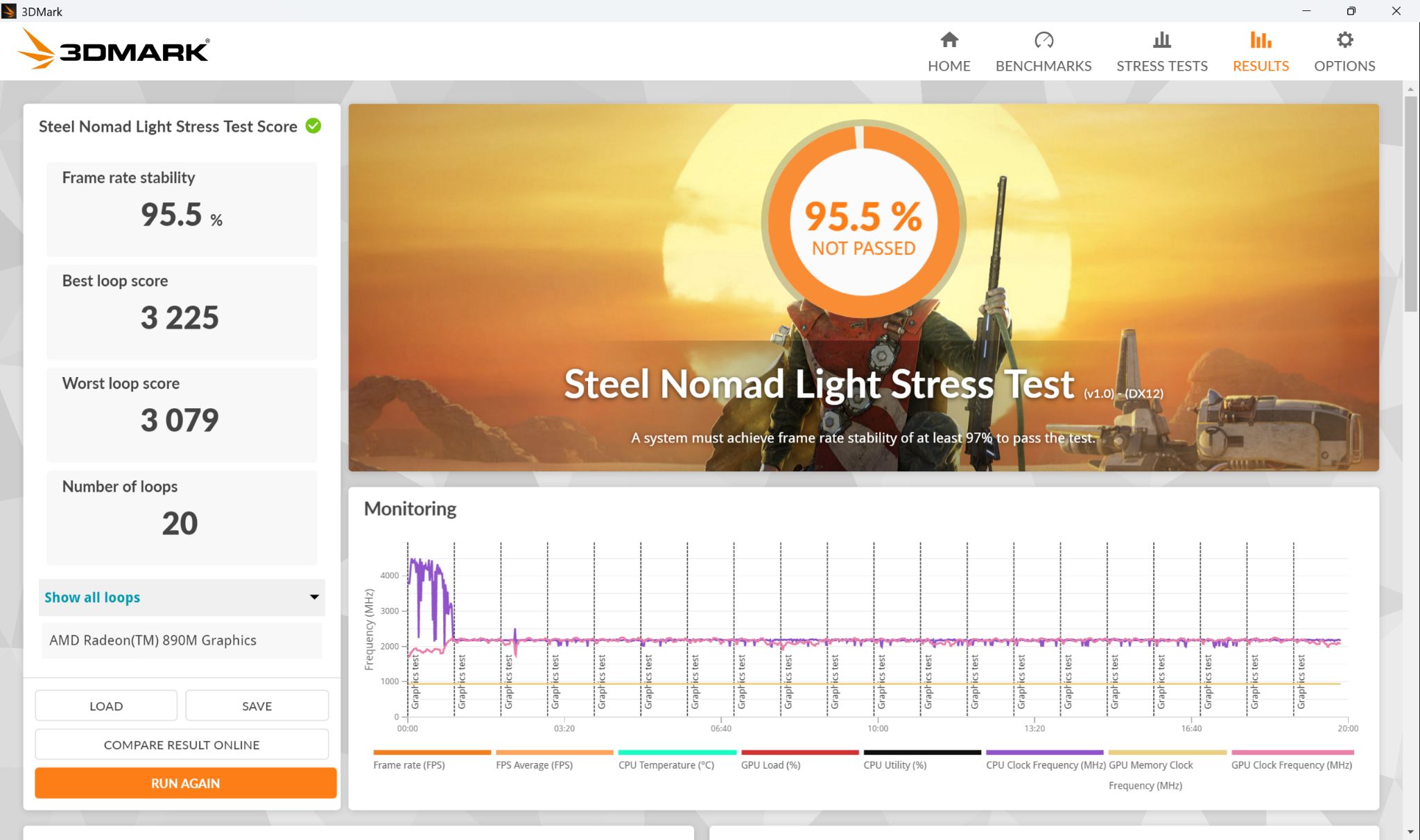The width and height of the screenshot is (1420, 840).
Task: Click green validation checkmark beside score title
Action: (313, 126)
